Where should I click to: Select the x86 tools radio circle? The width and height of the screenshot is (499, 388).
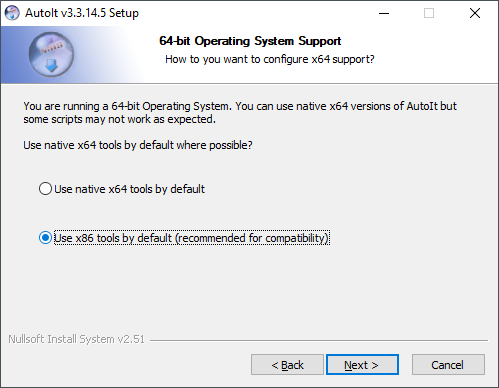click(45, 238)
